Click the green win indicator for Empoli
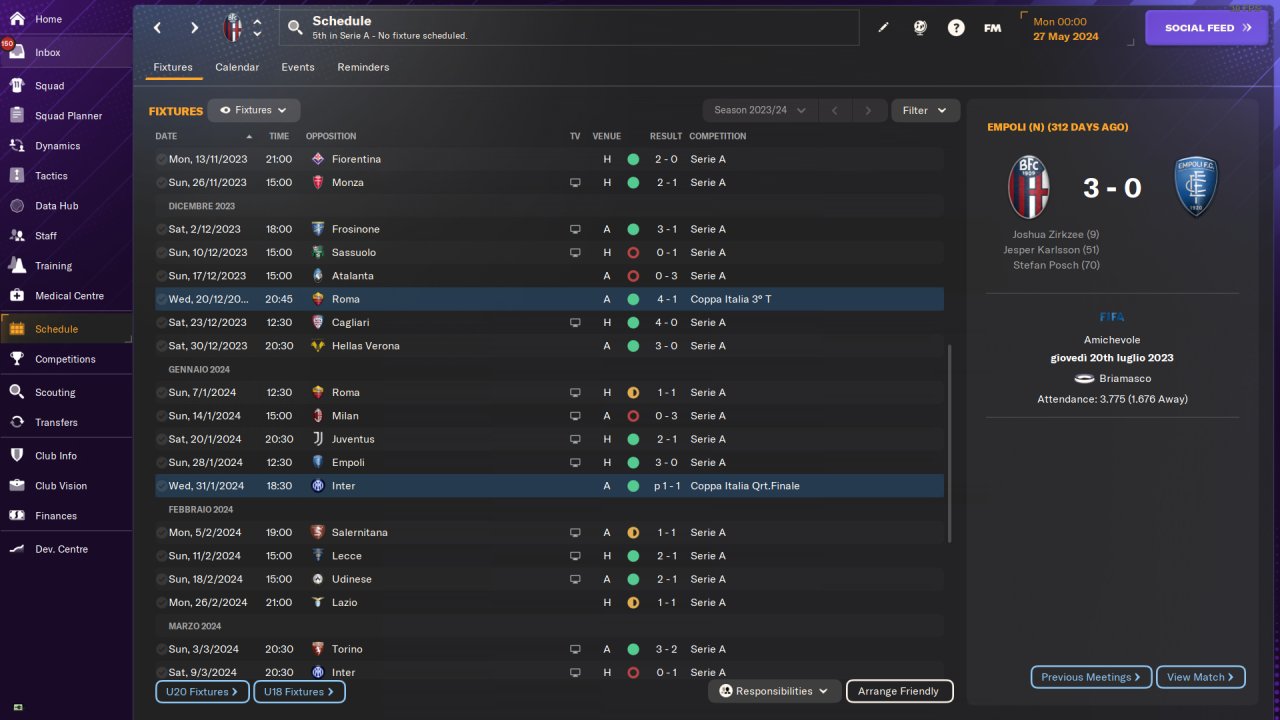 pos(633,463)
